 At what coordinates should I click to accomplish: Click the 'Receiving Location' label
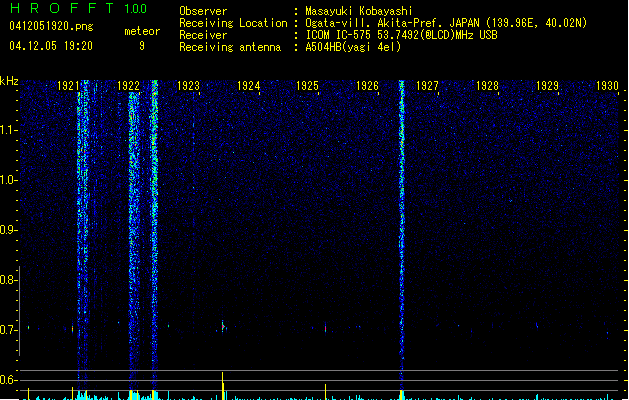233,23
